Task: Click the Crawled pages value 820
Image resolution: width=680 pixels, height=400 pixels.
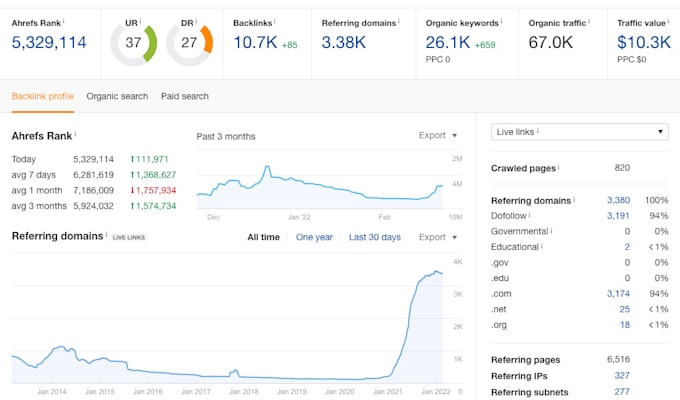Action: (622, 168)
